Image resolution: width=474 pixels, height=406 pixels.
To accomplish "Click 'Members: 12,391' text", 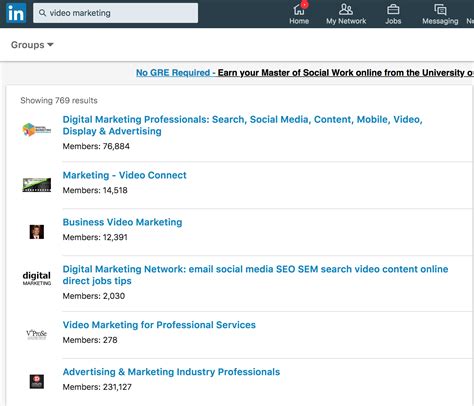I will 95,237.
